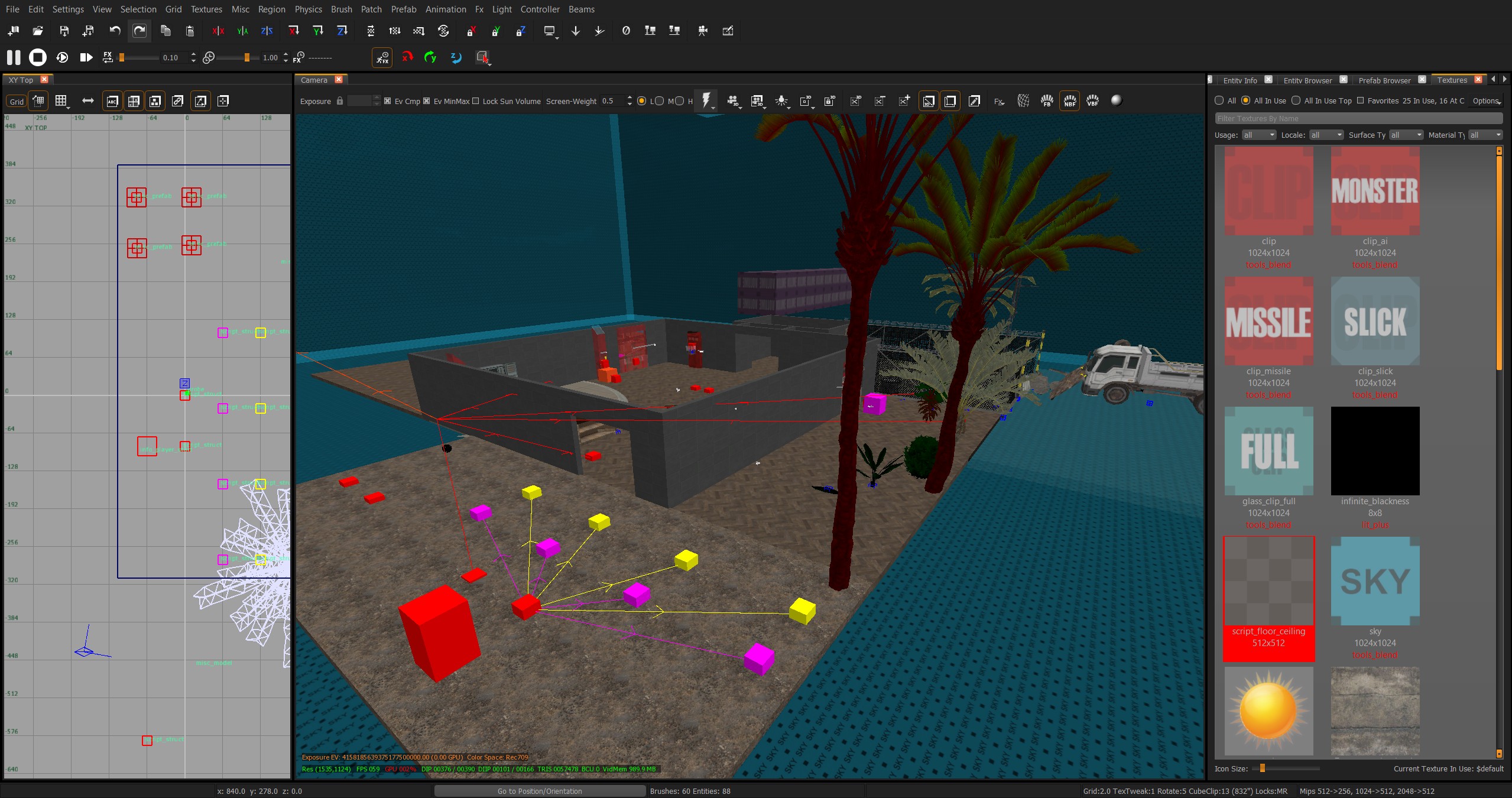Enable the Favorites checkbox
Viewport: 1512px width, 798px height.
coord(1360,100)
